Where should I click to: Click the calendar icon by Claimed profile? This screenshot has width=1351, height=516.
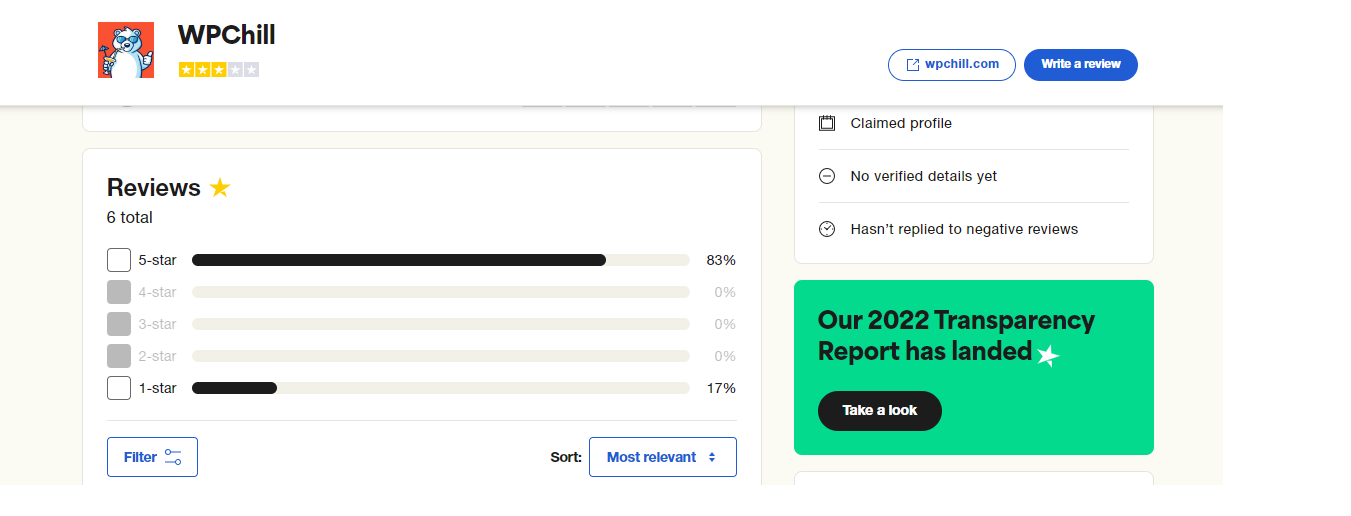click(827, 123)
